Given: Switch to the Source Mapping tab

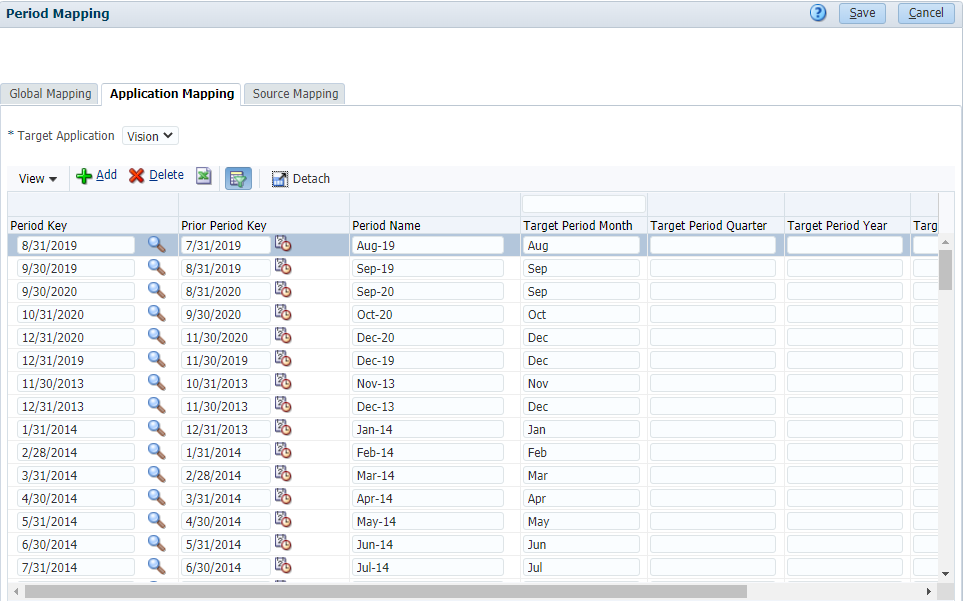Looking at the screenshot, I should click(293, 93).
